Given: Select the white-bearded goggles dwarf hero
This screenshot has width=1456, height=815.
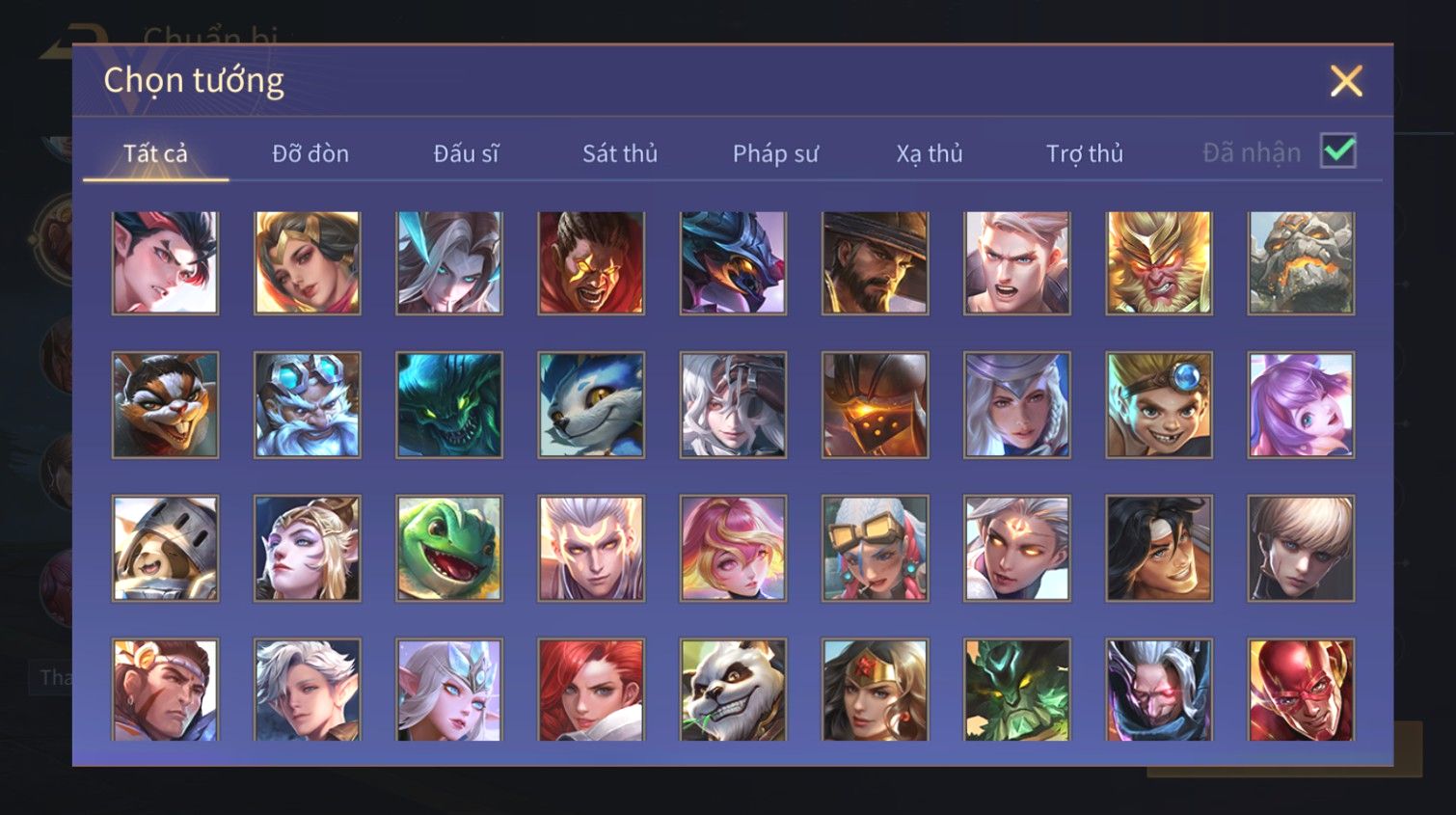Looking at the screenshot, I should [x=308, y=405].
